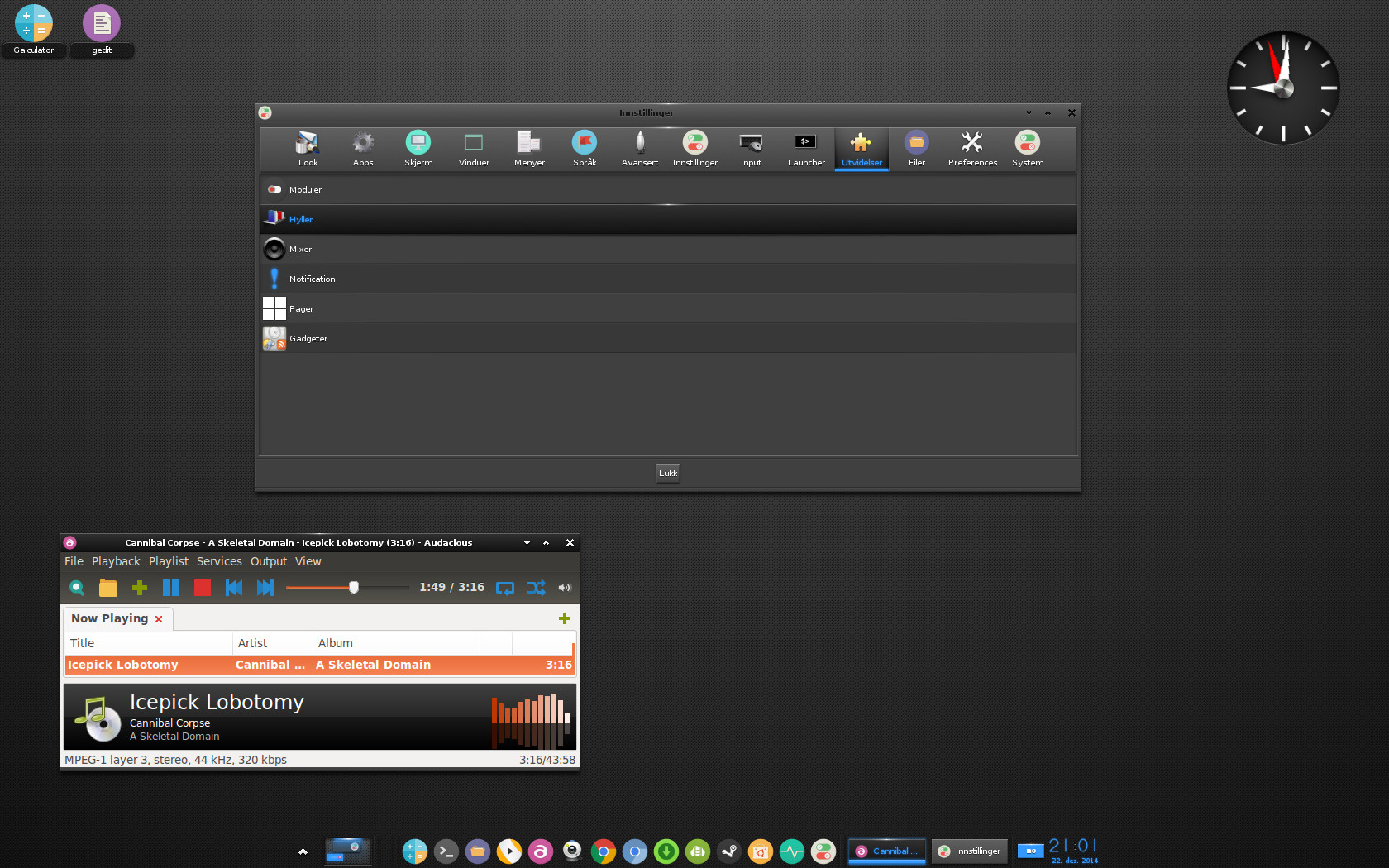Skip to the previous track
This screenshot has height=868, width=1389.
point(234,588)
